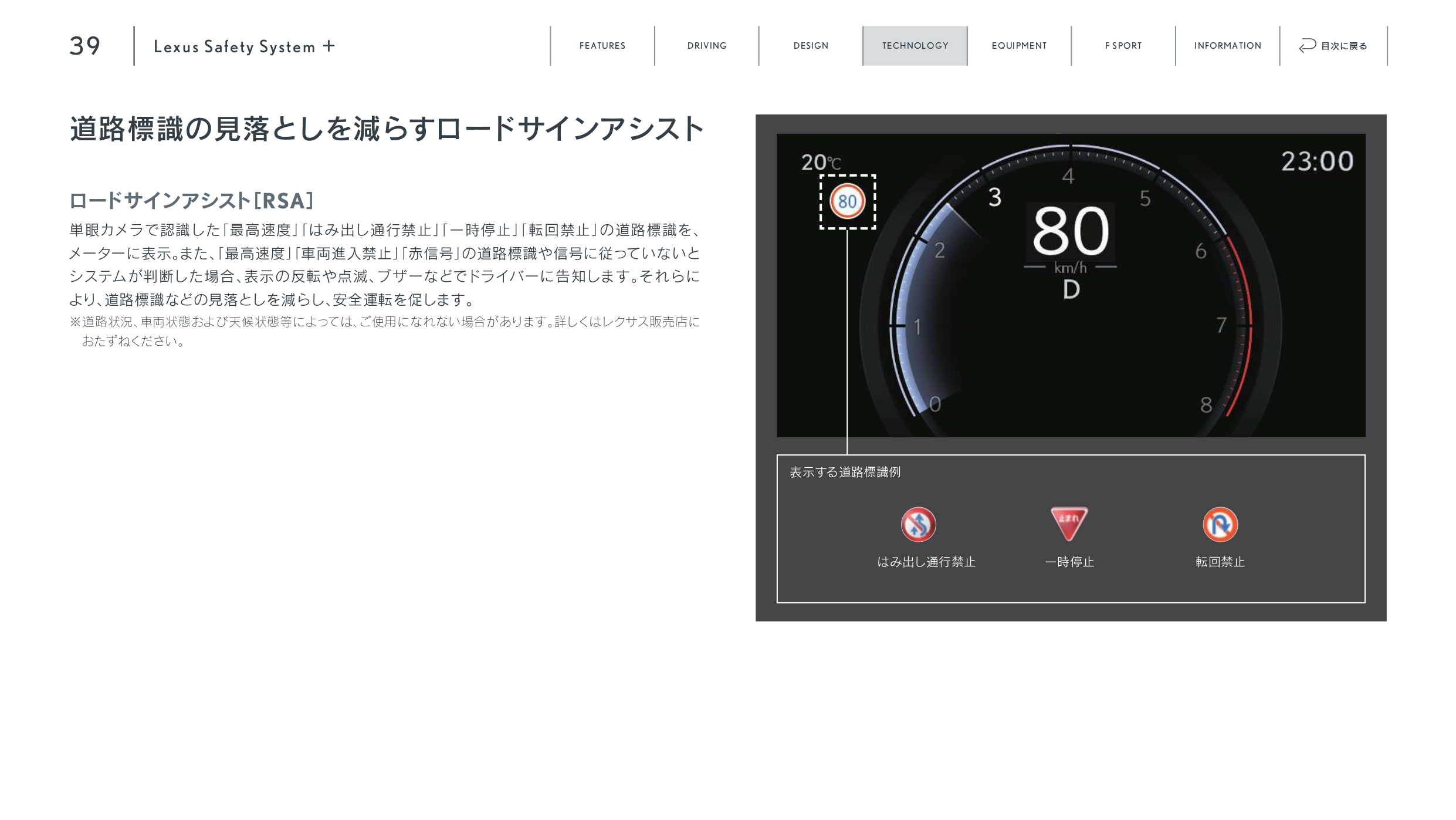Navigate to the F SPORT tab
Screen dimensions: 1456x820
coord(1123,46)
